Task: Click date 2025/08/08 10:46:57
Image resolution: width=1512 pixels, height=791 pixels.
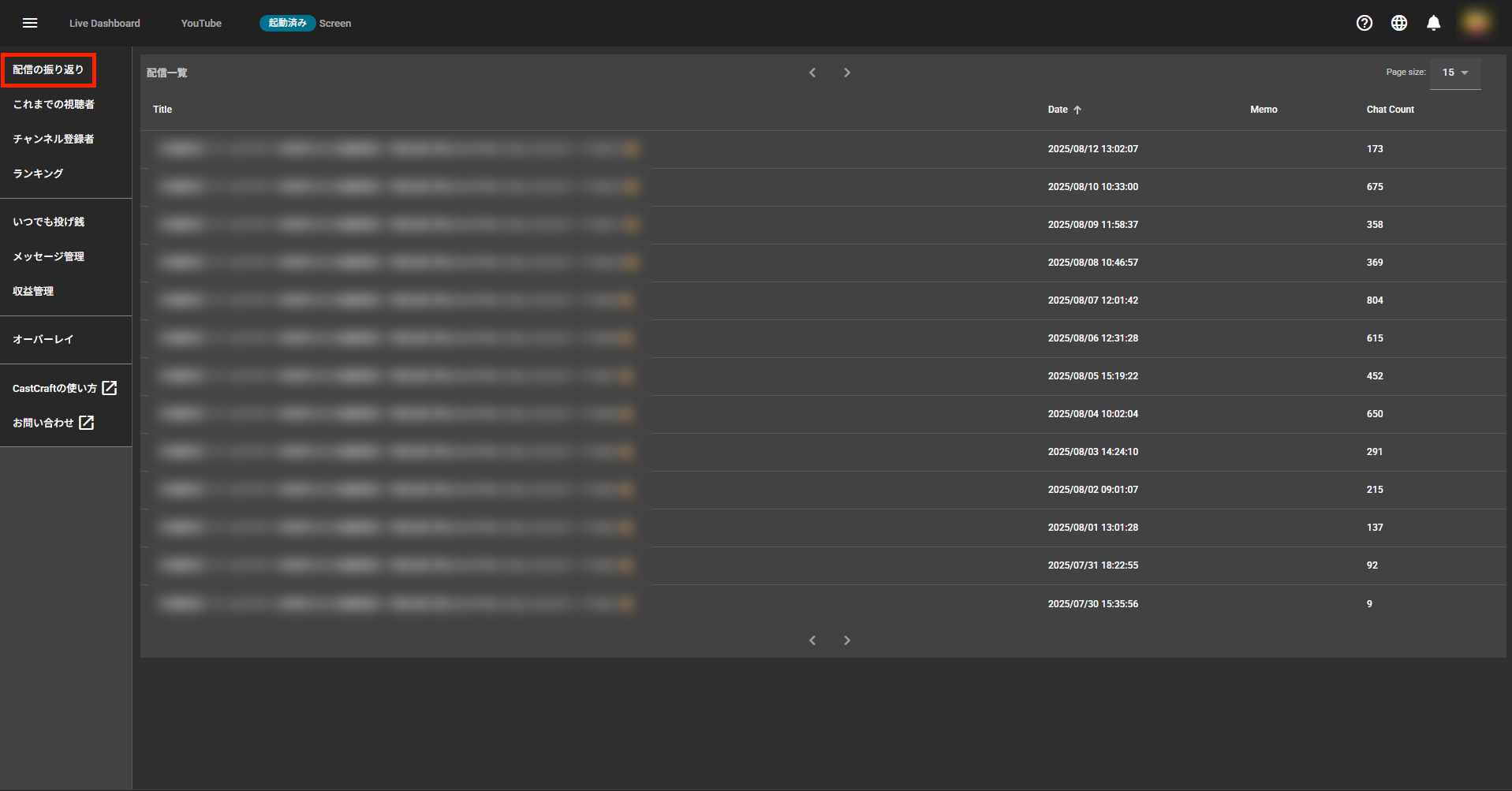Action: (x=1092, y=263)
